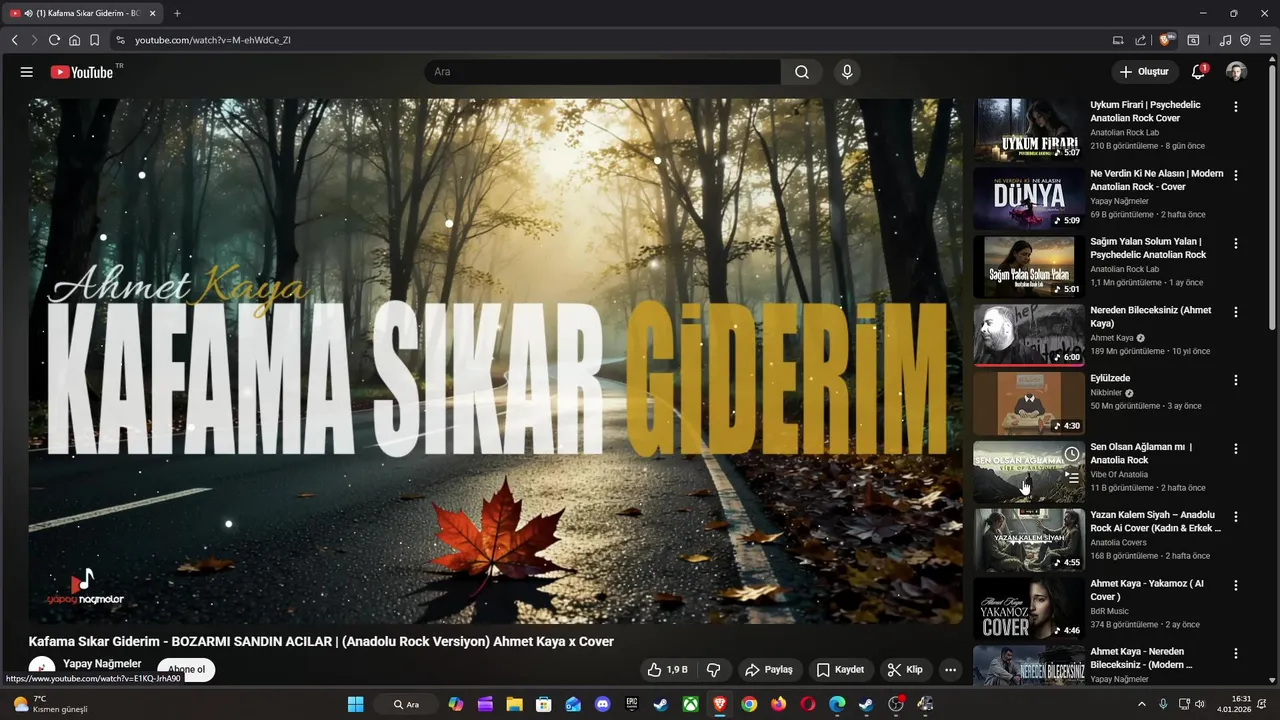
Task: Select the browser address bar URL
Action: pyautogui.click(x=213, y=40)
